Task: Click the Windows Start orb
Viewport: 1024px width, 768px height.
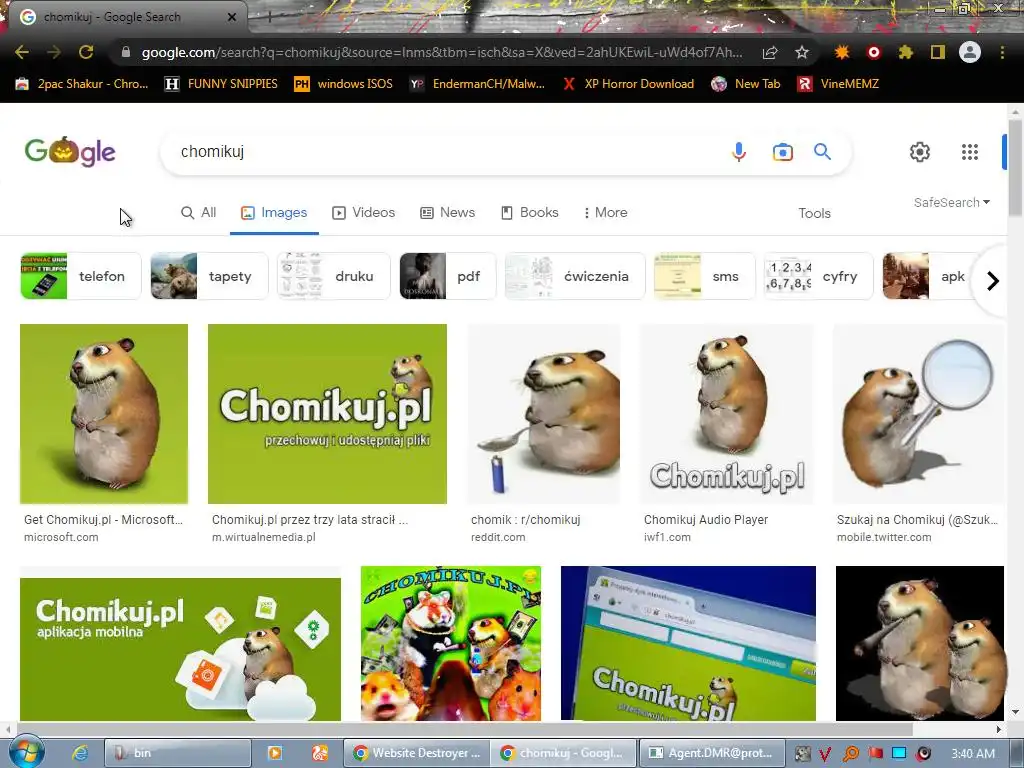Action: [x=27, y=752]
